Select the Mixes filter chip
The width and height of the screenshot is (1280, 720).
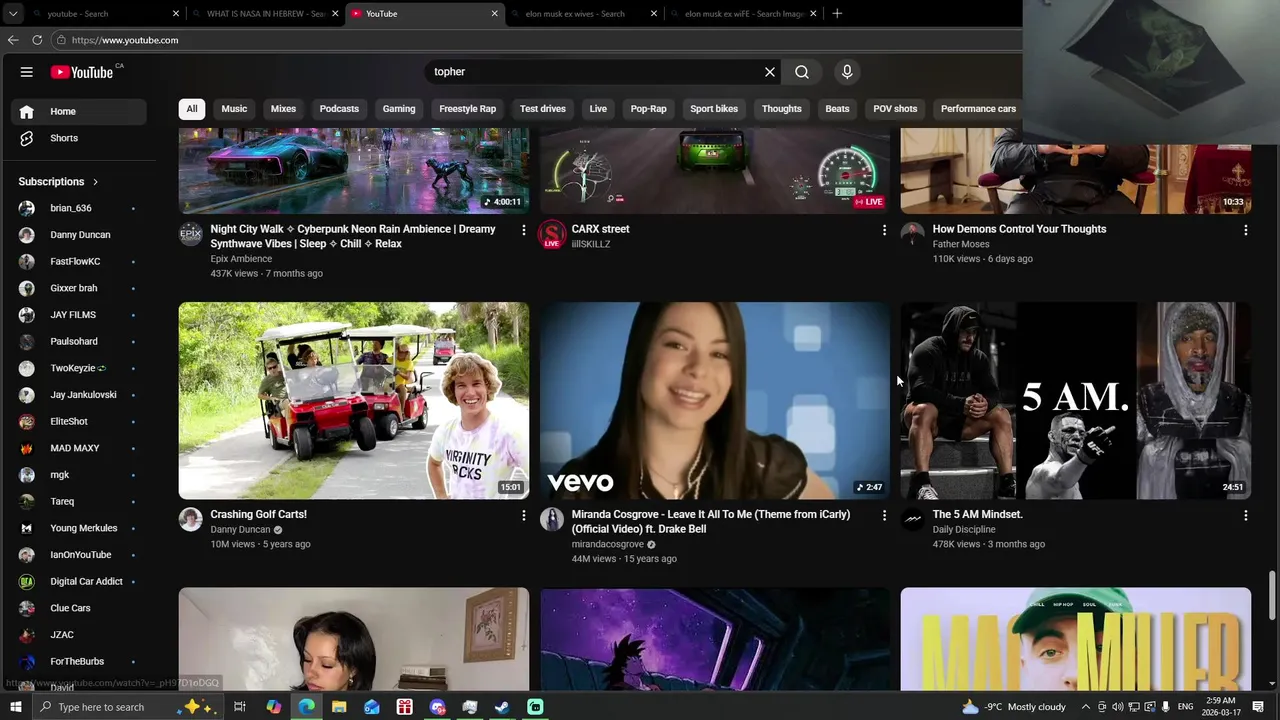(x=284, y=109)
